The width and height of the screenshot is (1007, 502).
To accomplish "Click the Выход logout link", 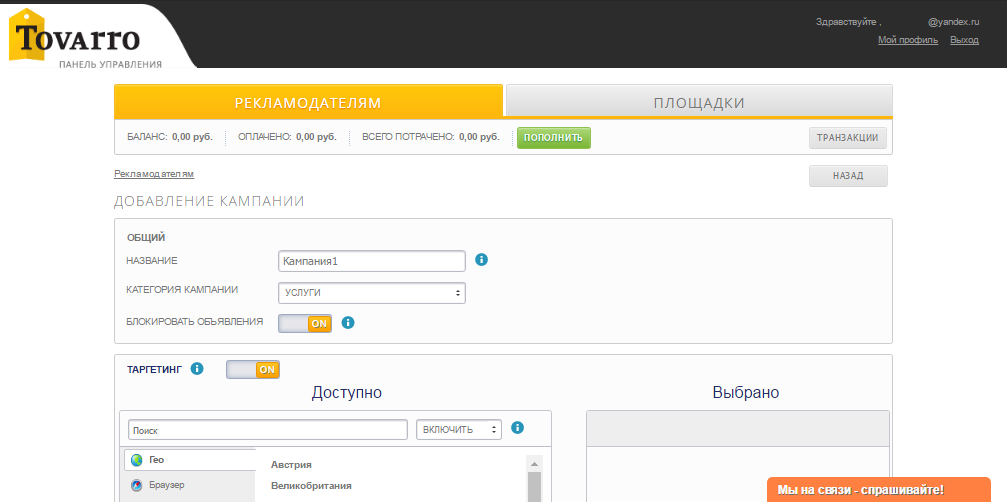I will pyautogui.click(x=965, y=40).
